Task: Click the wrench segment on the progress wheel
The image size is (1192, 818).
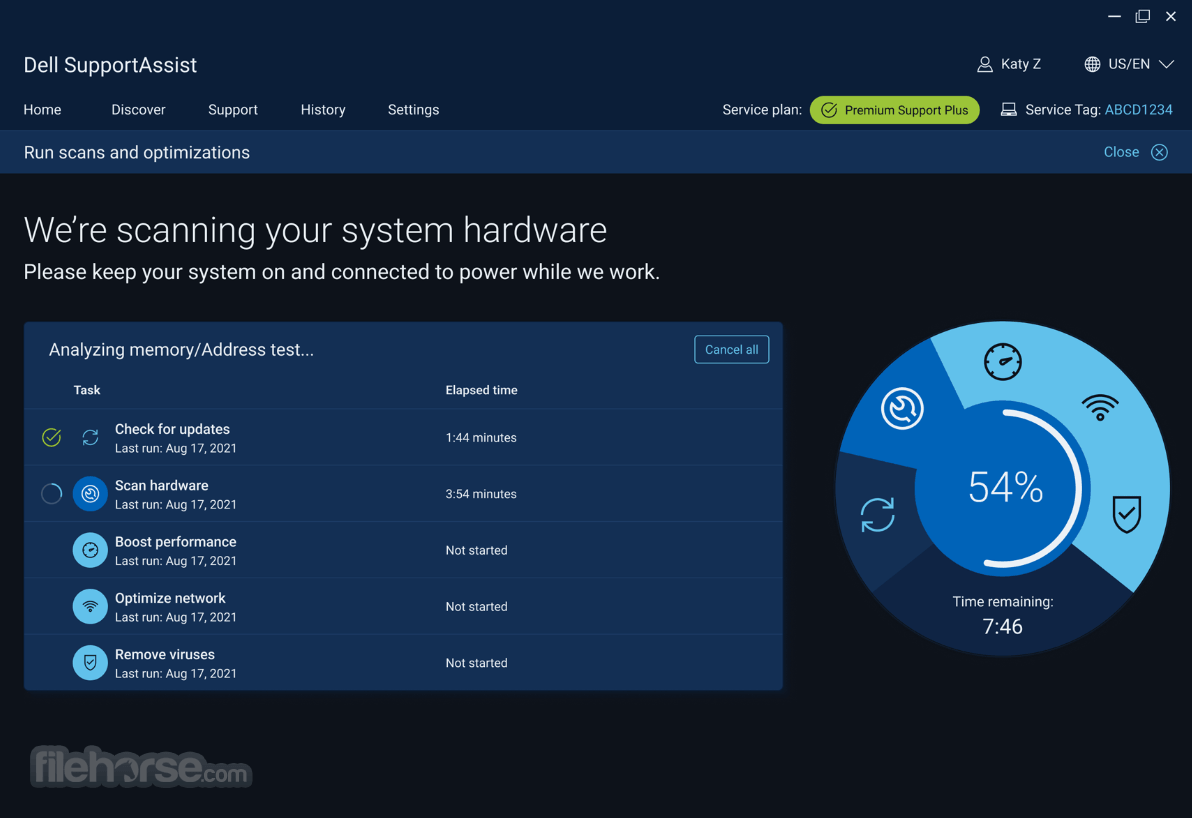Action: pos(902,409)
